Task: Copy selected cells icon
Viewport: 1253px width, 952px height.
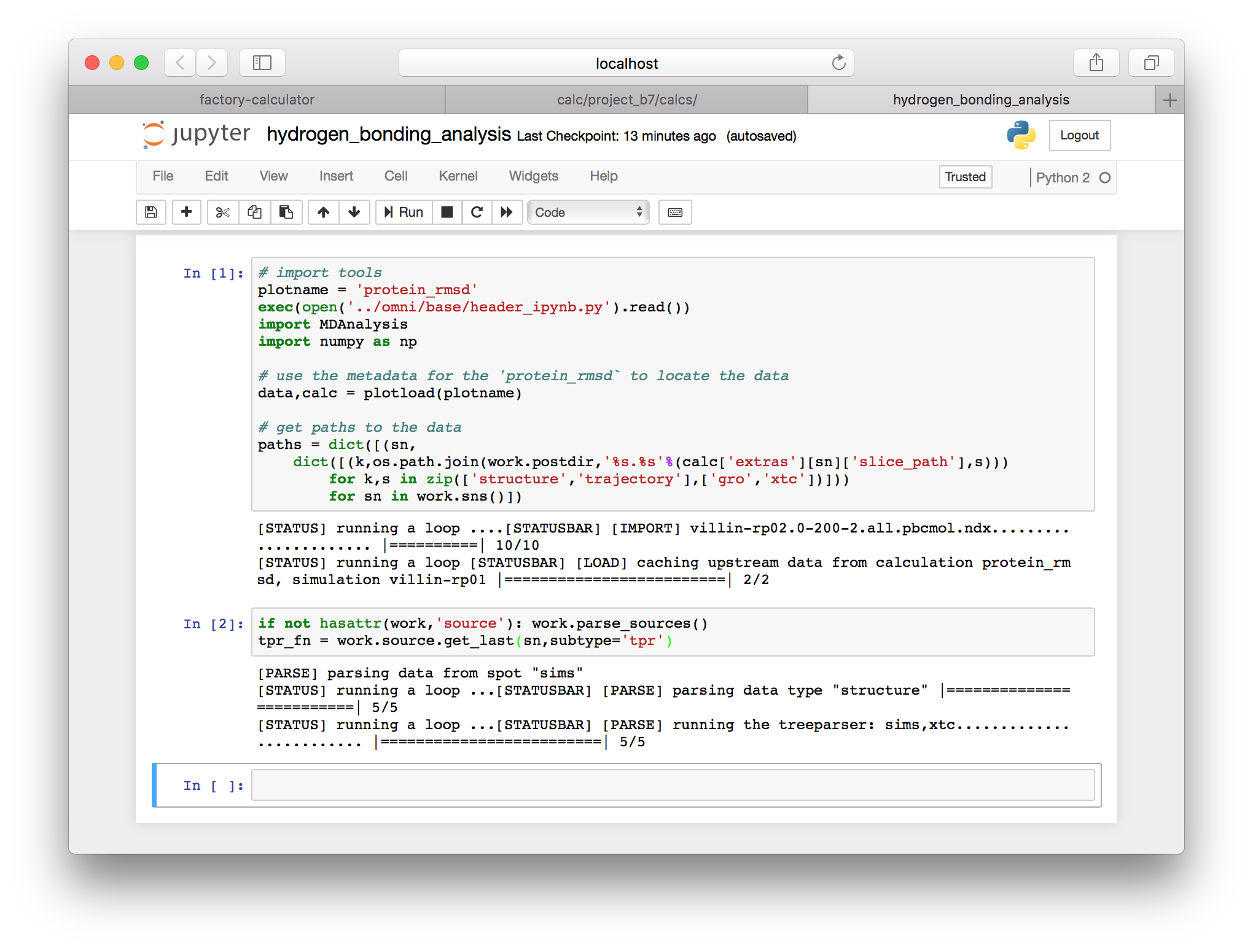Action: tap(254, 212)
